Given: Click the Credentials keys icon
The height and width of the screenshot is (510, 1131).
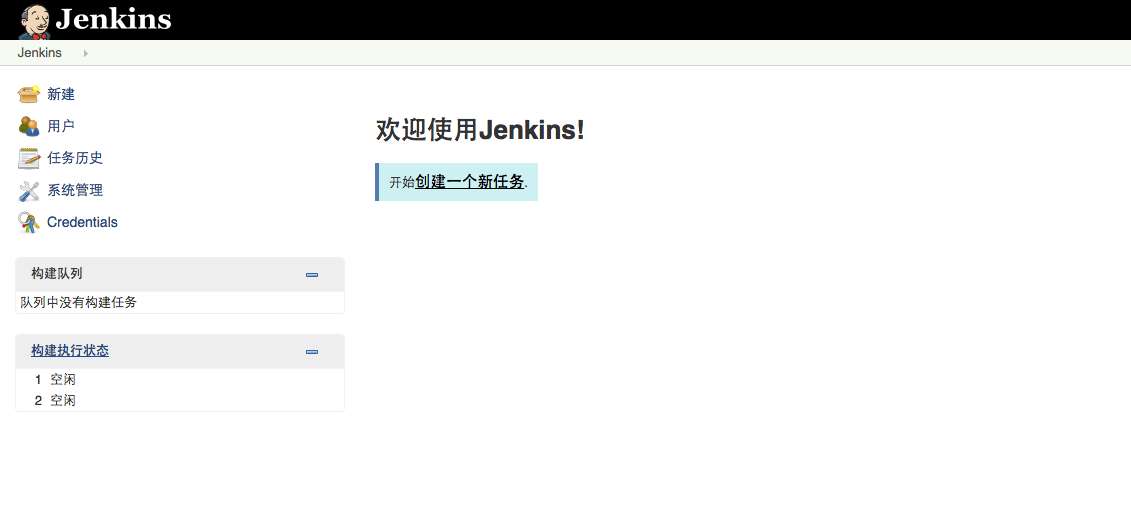Looking at the screenshot, I should point(29,222).
